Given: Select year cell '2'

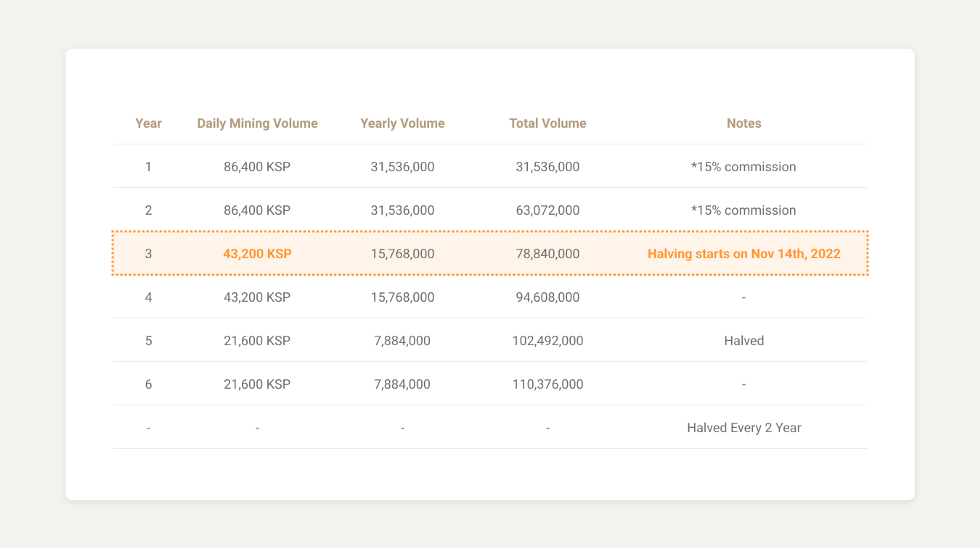Looking at the screenshot, I should tap(148, 211).
